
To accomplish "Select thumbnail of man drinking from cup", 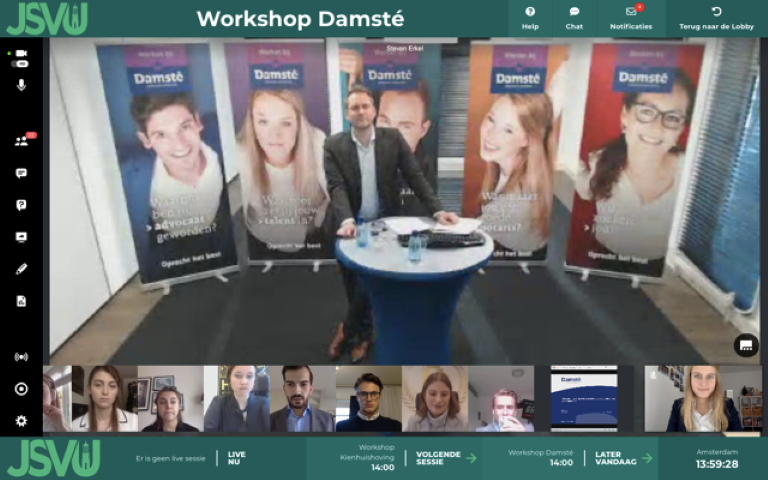I will tap(501, 398).
